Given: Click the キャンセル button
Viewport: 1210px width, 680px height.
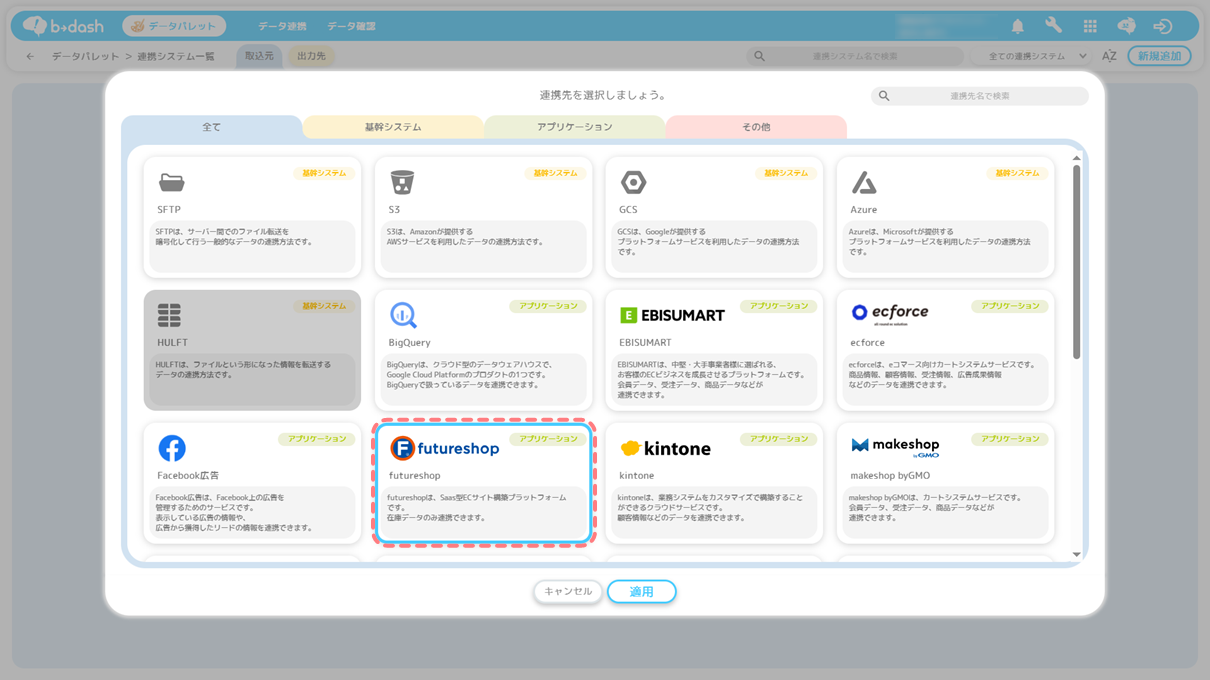Looking at the screenshot, I should [x=568, y=591].
